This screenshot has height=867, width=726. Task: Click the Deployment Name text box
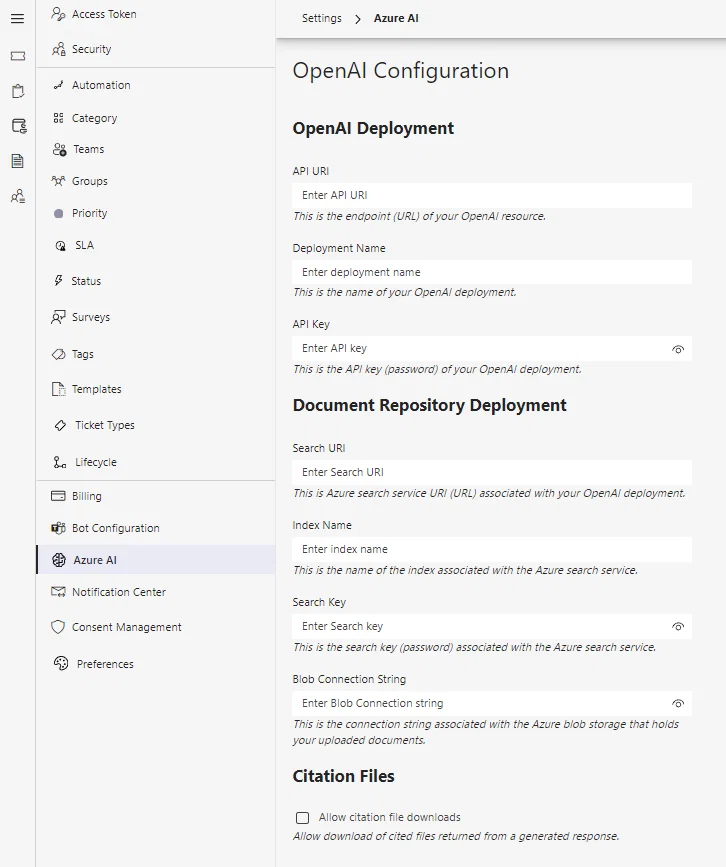(x=492, y=272)
